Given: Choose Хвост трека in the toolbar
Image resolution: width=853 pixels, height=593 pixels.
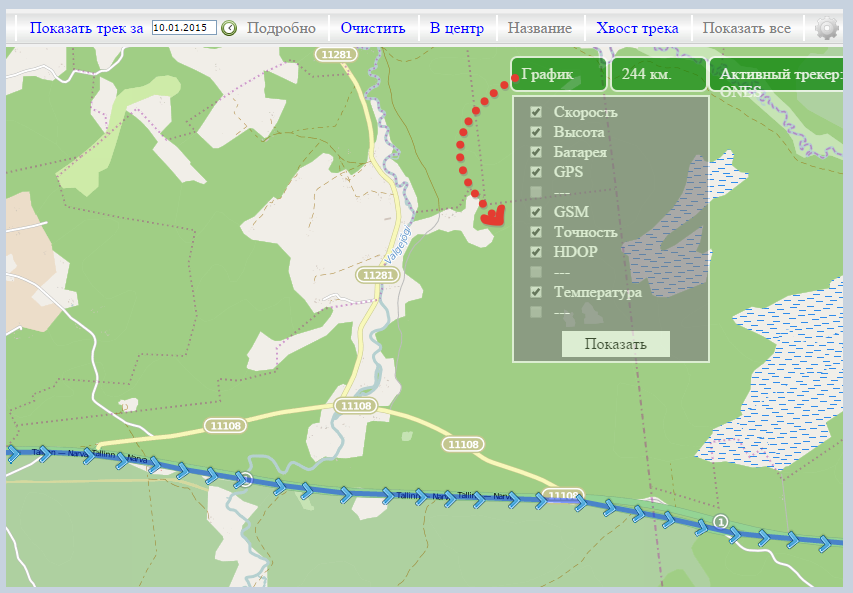Looking at the screenshot, I should coord(637,28).
